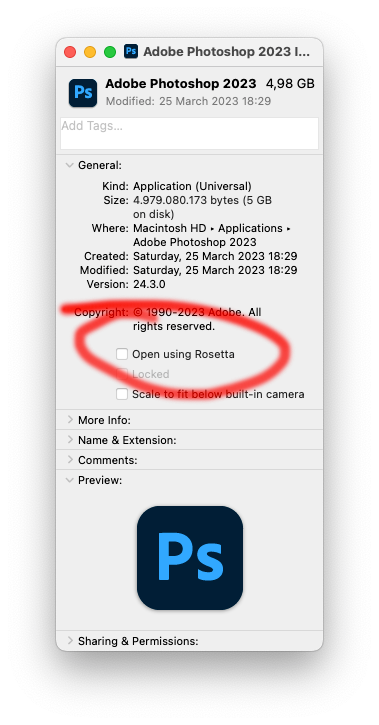Enable Open using Rosetta checkbox
Screen dimensions: 379x725
click(122, 354)
